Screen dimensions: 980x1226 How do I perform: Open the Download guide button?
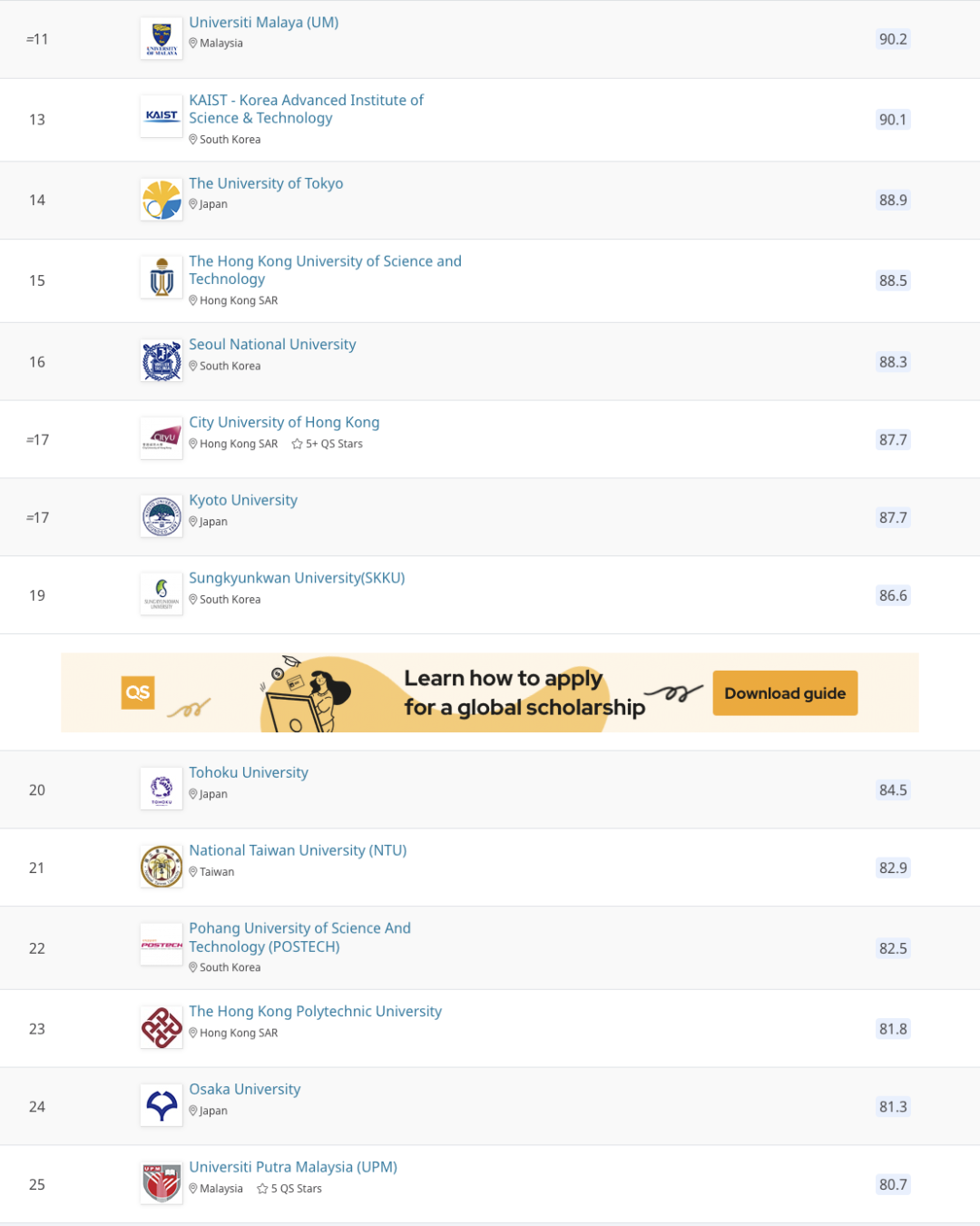(785, 693)
